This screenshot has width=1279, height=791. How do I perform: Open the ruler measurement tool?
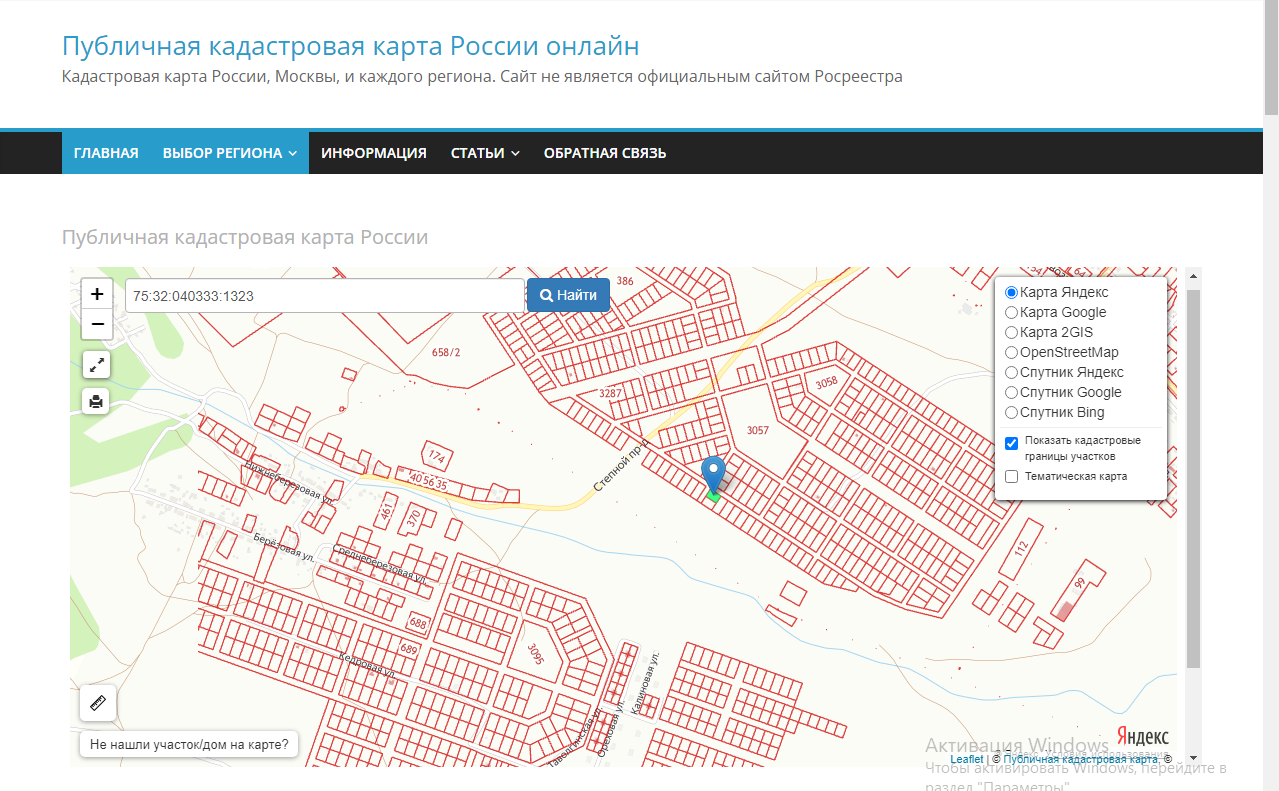click(x=98, y=703)
